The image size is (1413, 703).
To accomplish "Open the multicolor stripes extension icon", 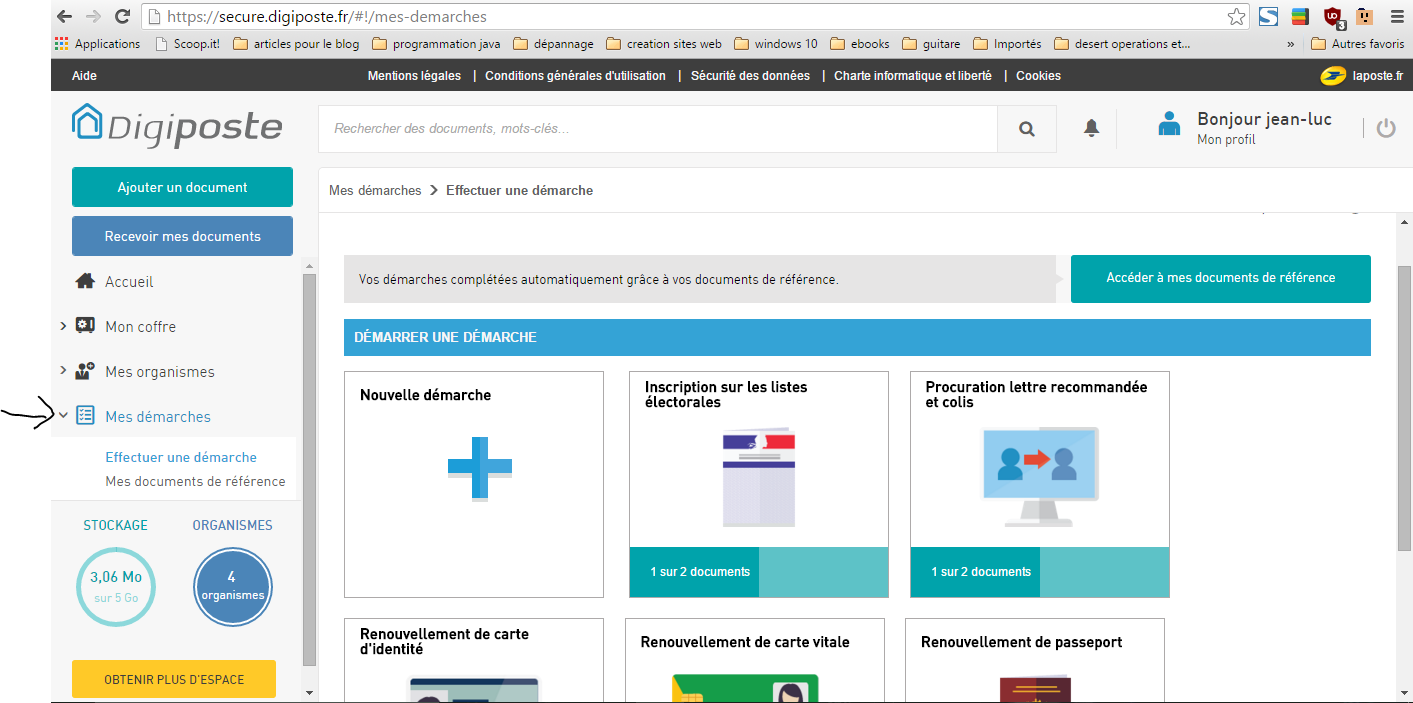I will [1300, 16].
